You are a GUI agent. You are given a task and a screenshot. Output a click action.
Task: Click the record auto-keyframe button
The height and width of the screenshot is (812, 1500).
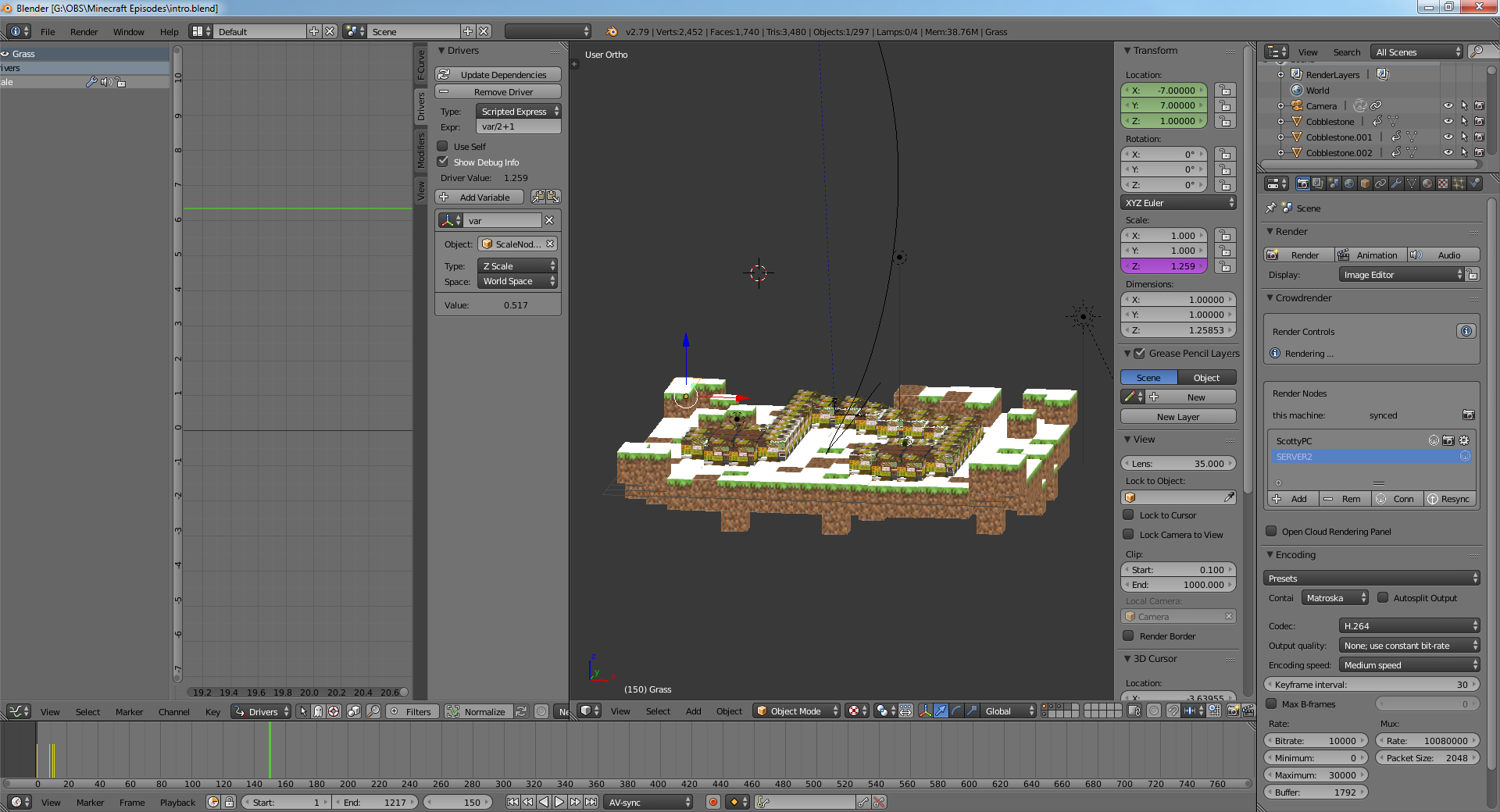pos(712,802)
